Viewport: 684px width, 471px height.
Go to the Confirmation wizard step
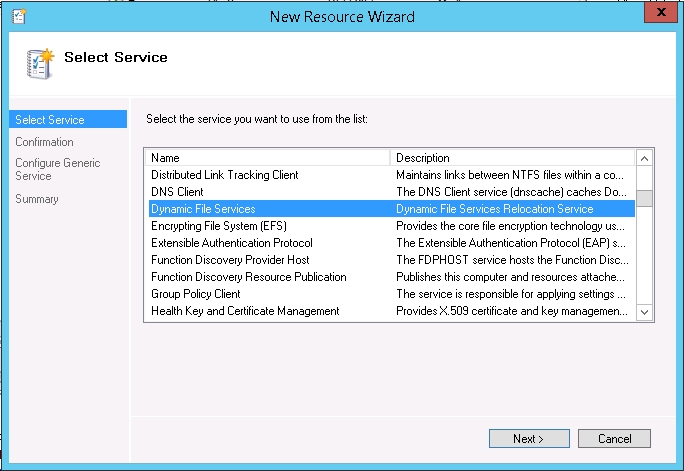coord(44,142)
